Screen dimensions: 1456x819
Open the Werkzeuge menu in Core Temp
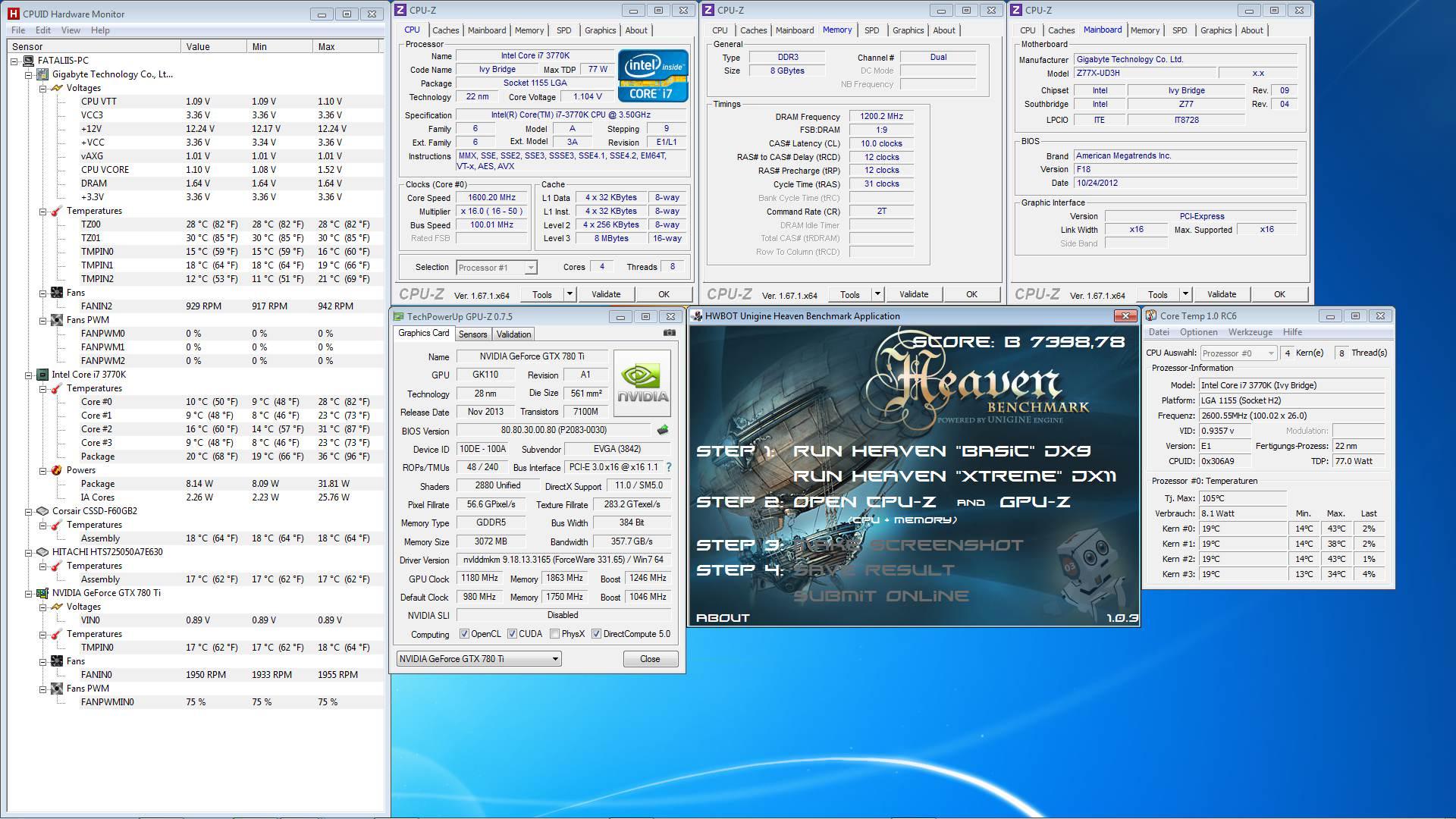point(1250,332)
